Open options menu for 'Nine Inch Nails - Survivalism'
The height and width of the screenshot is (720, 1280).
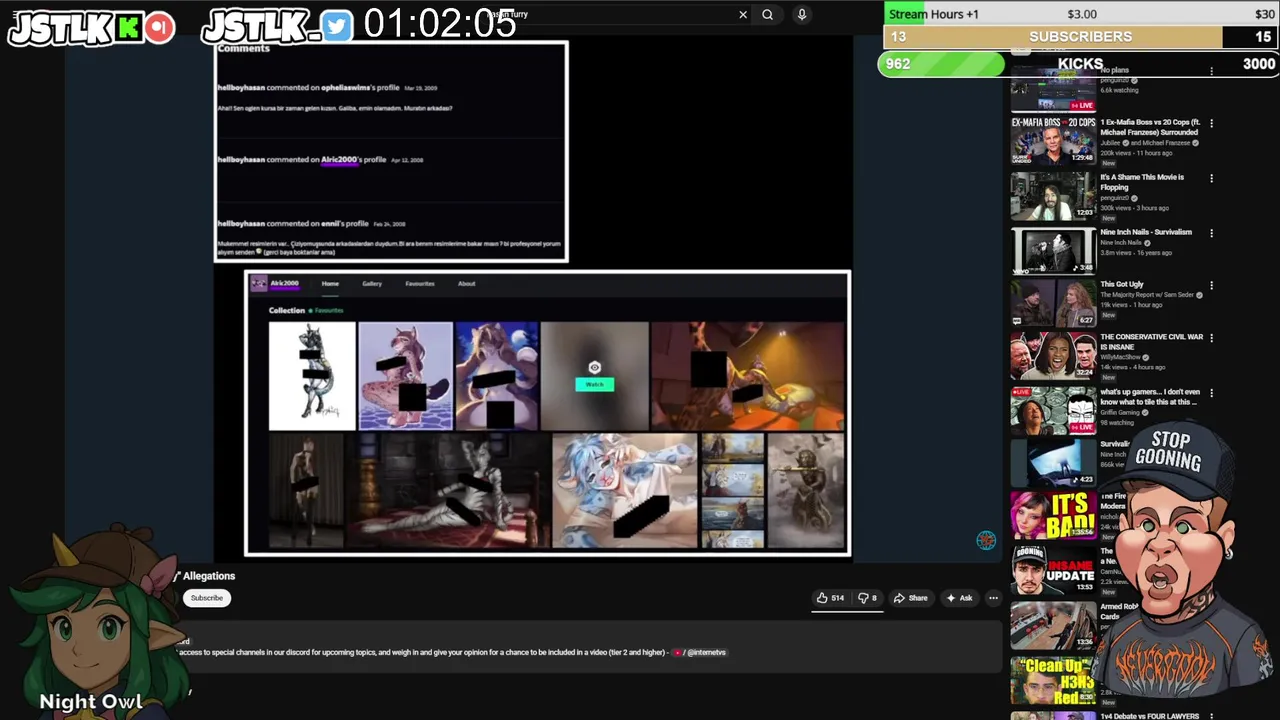pos(1211,234)
